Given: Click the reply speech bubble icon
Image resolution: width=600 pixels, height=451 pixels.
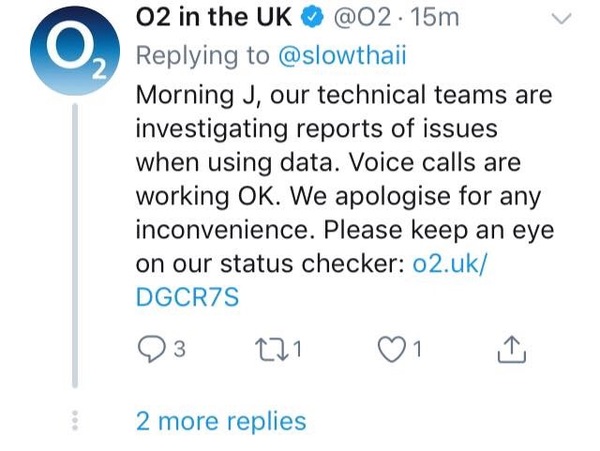Looking at the screenshot, I should 148,349.
